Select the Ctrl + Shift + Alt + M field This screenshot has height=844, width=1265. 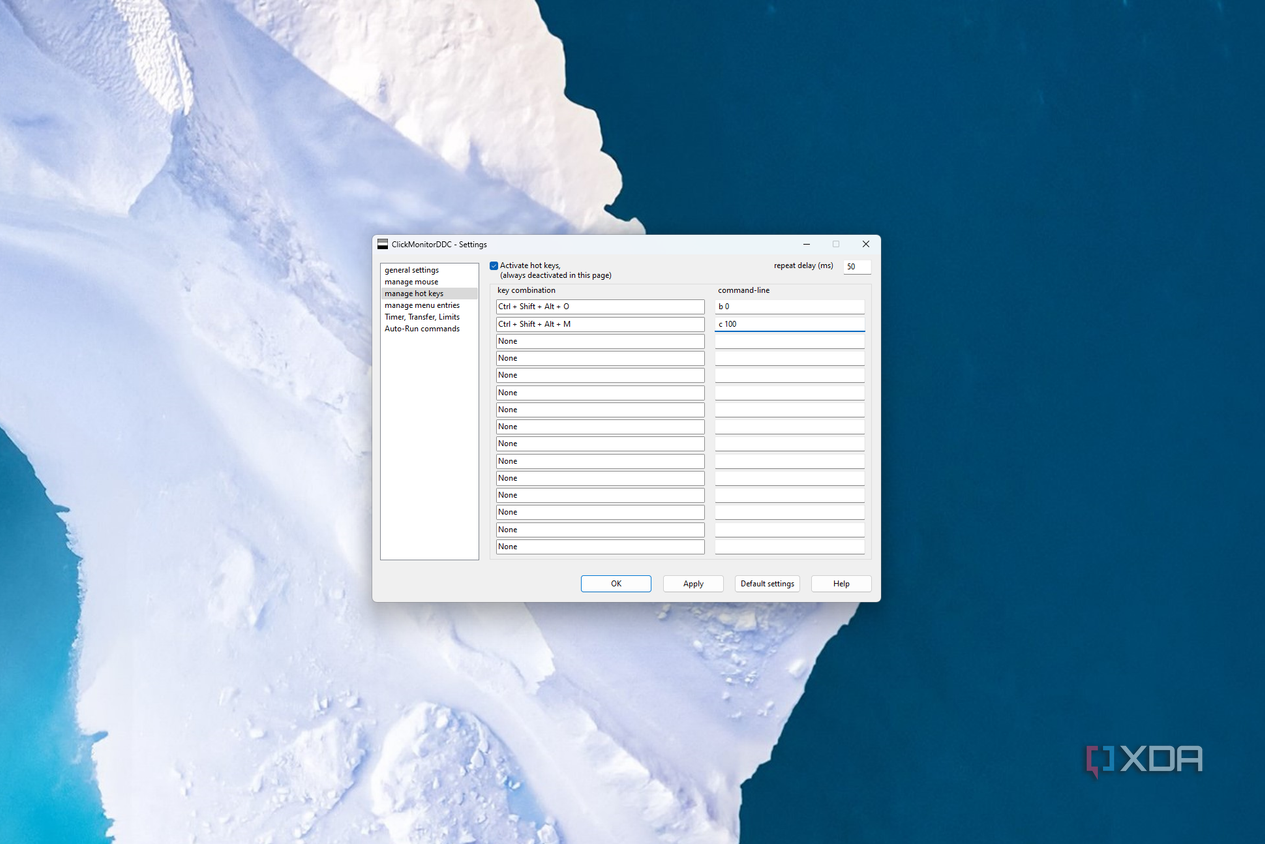[x=600, y=324]
